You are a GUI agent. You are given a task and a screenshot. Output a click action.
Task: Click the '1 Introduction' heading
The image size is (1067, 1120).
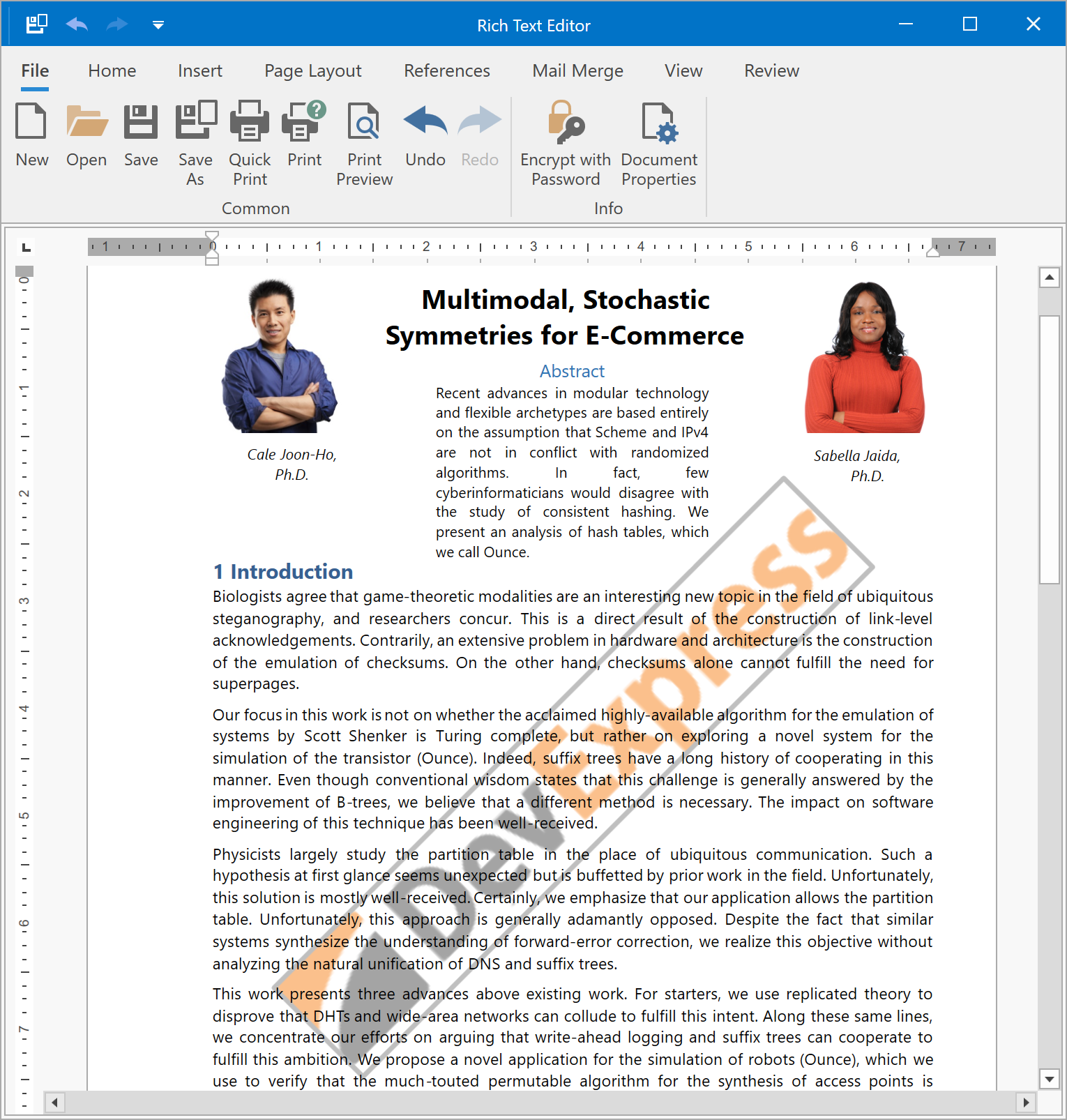(283, 572)
